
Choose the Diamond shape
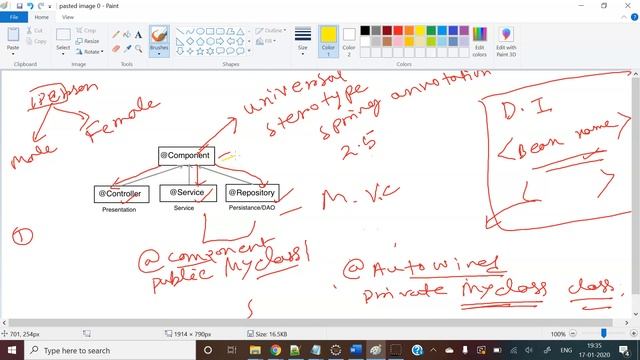[x=190, y=41]
